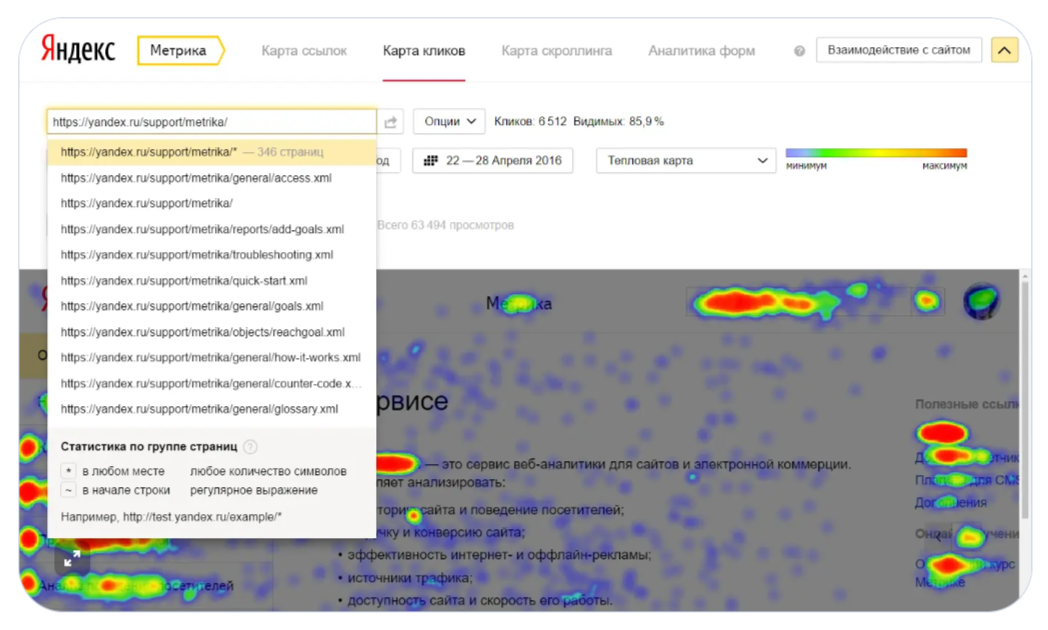Viewport: 1048px width, 630px height.
Task: Open the Метрика product button
Action: (180, 51)
